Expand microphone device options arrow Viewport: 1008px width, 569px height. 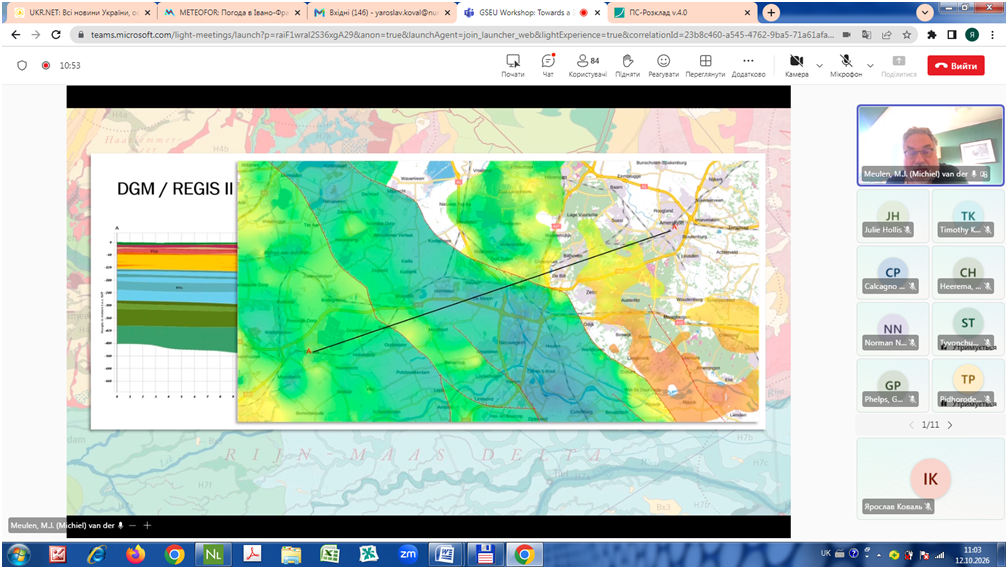tap(870, 66)
